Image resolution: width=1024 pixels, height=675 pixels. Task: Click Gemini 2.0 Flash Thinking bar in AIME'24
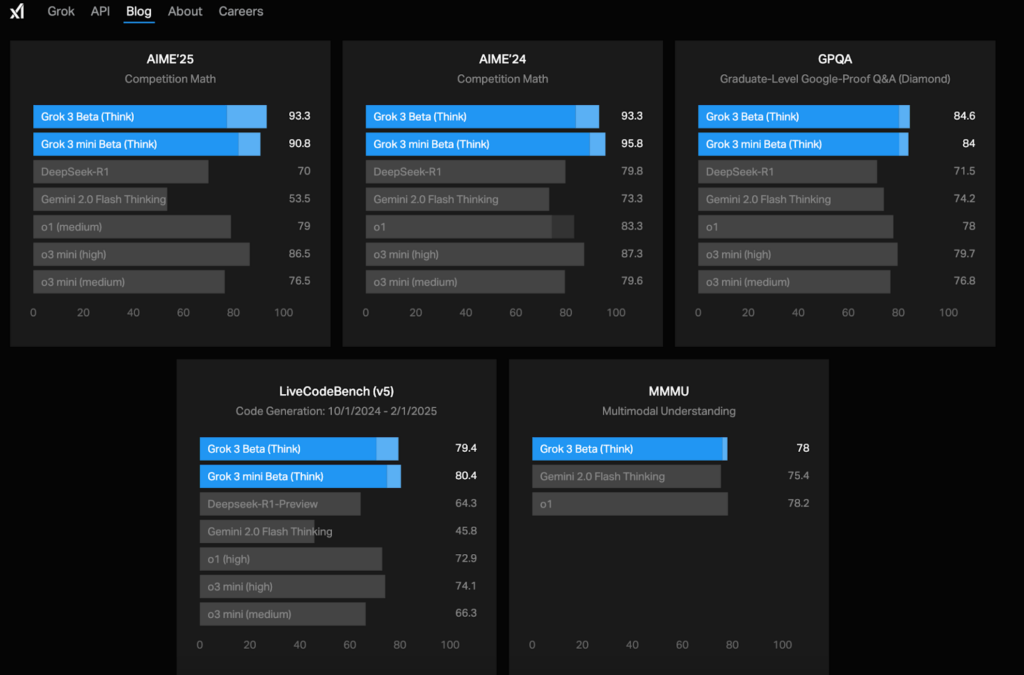(457, 199)
